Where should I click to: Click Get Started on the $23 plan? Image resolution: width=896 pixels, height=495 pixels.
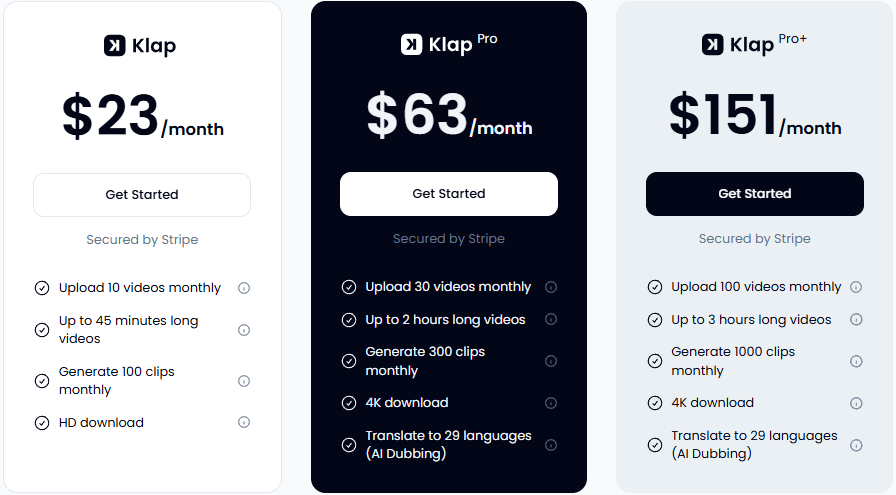[142, 195]
